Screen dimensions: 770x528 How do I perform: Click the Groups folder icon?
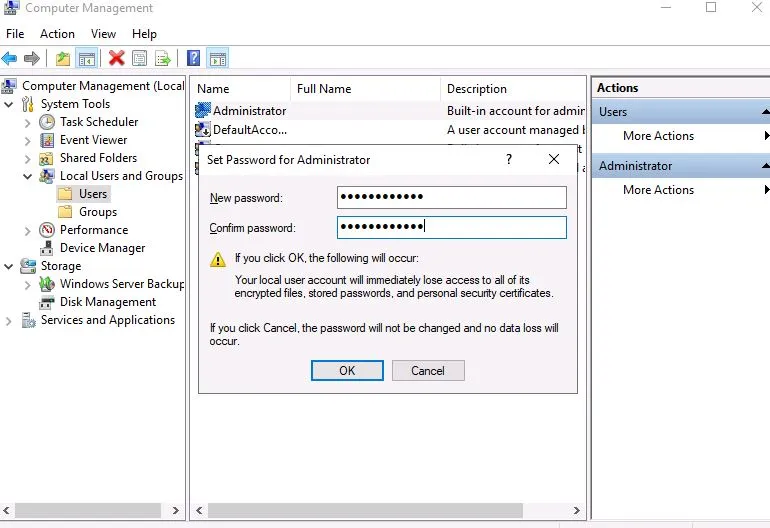65,212
